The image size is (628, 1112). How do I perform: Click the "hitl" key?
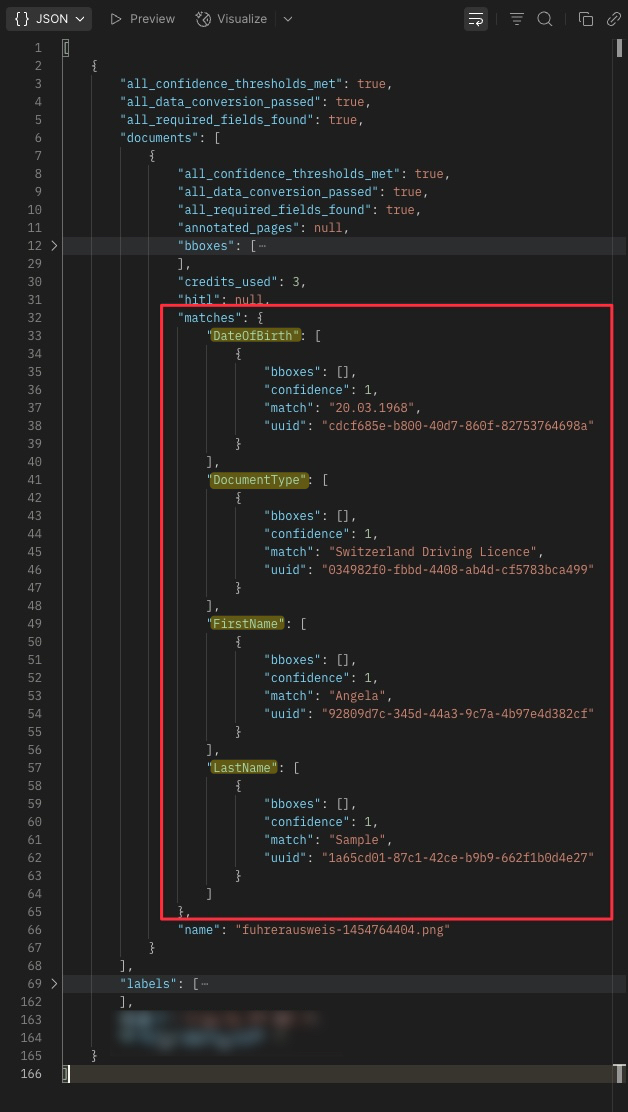(x=198, y=300)
